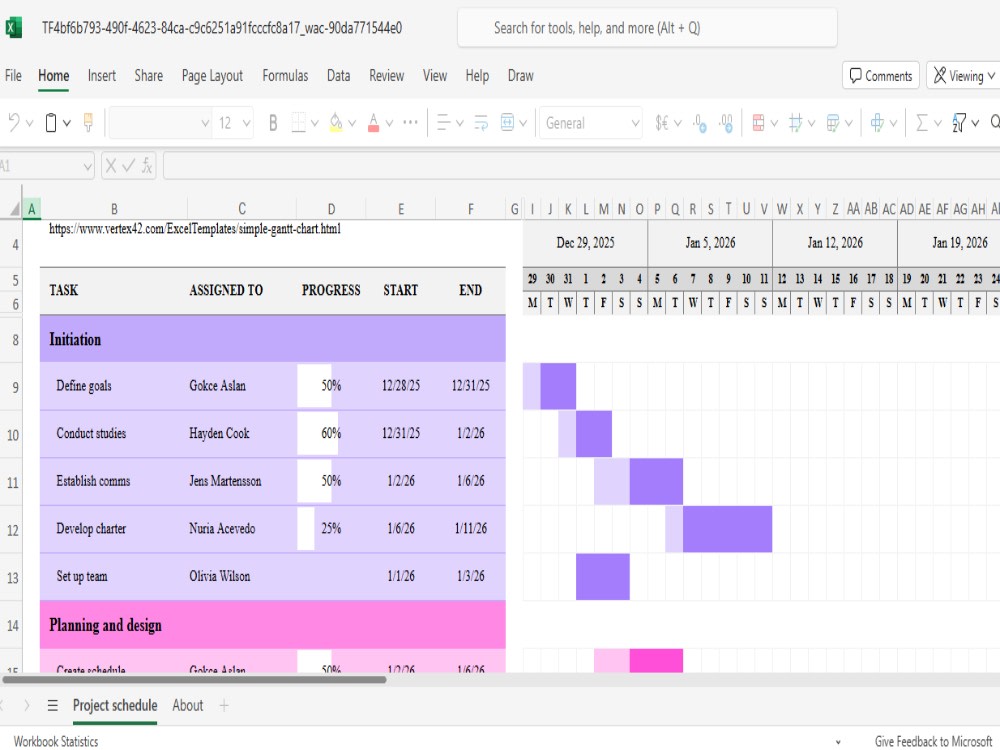
Task: Expand the Font Color dropdown arrow
Action: (x=389, y=123)
